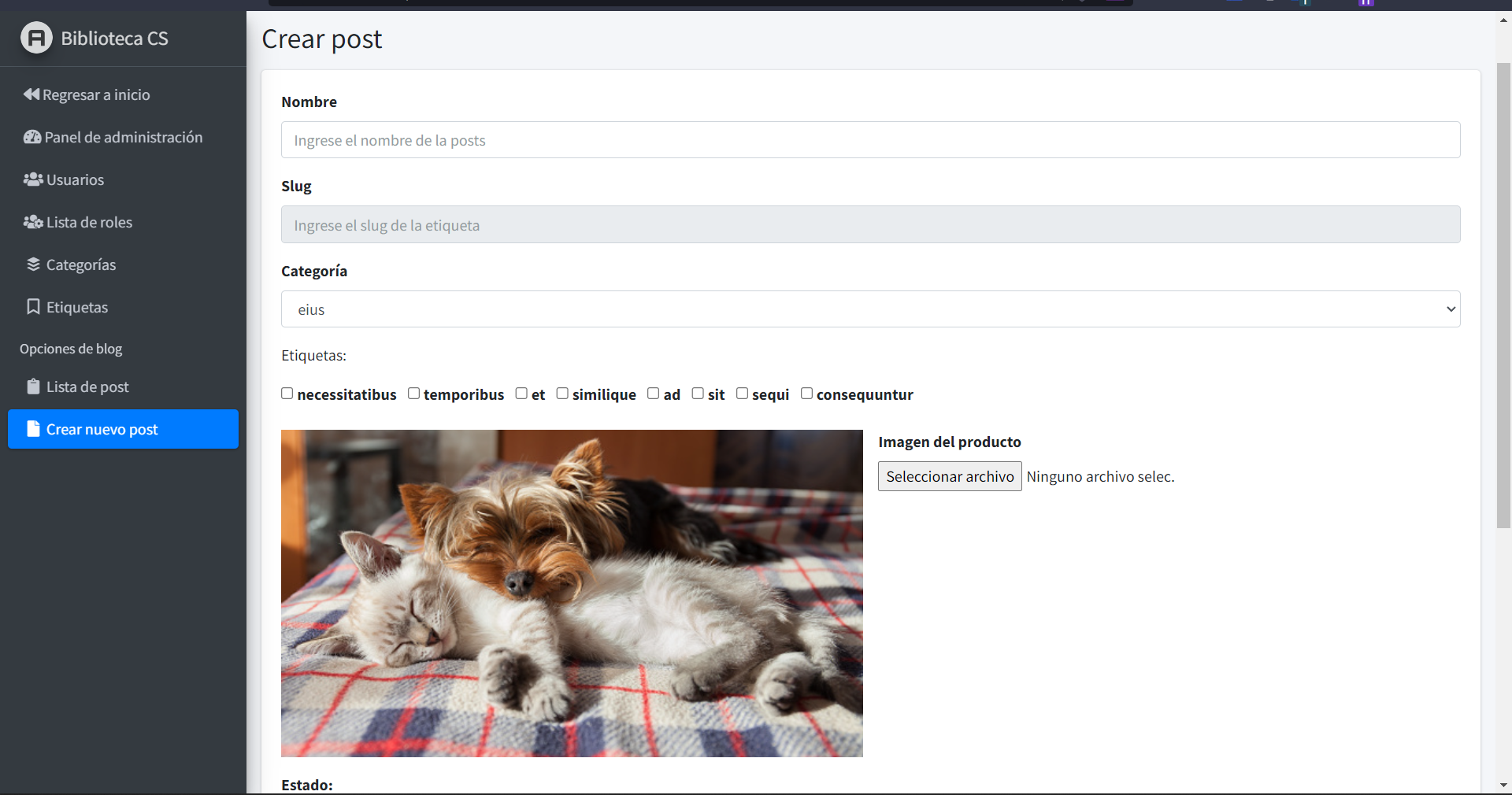
Task: Toggle the et tag checkbox
Action: tap(521, 394)
